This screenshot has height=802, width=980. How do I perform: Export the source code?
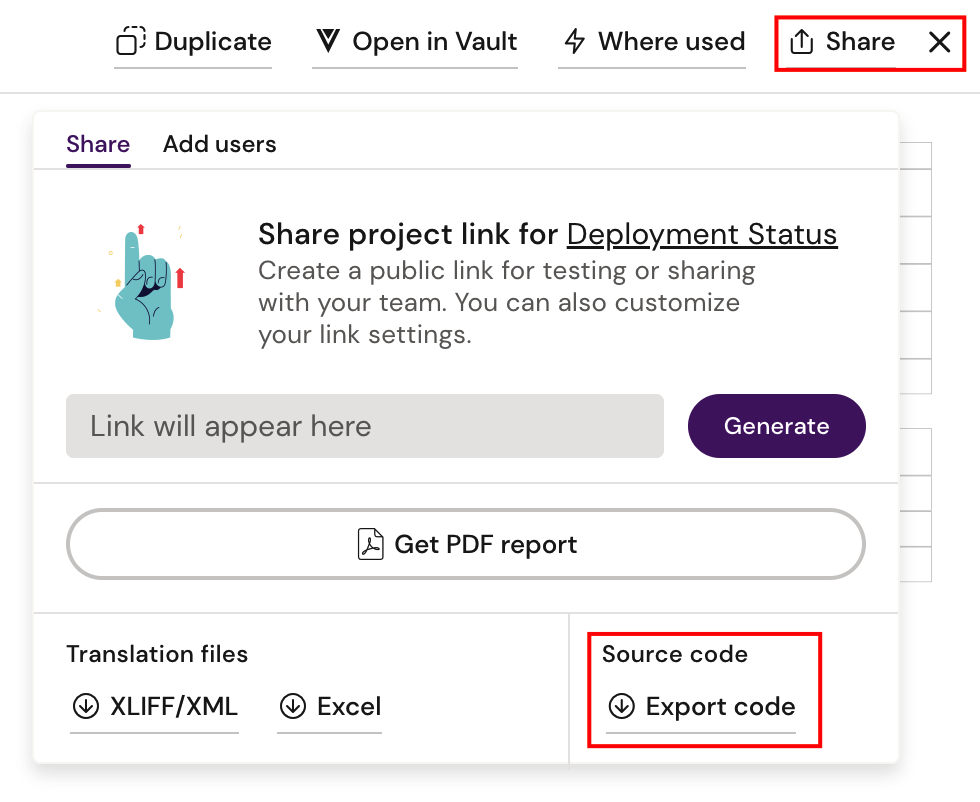point(708,706)
